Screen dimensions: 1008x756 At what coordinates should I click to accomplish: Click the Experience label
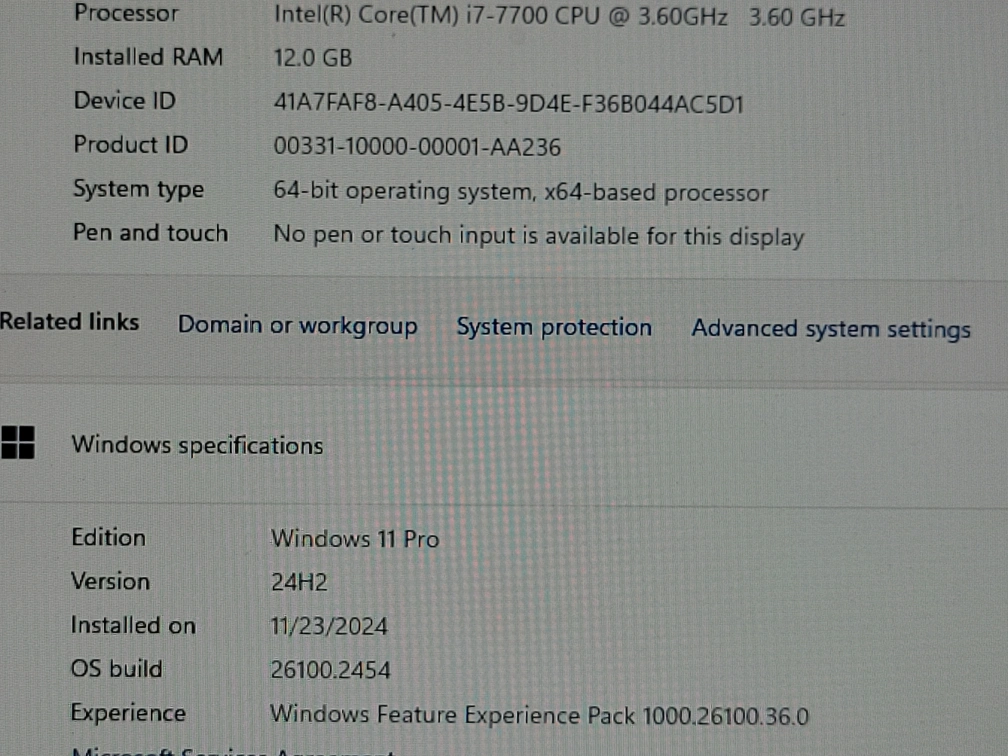[x=128, y=713]
